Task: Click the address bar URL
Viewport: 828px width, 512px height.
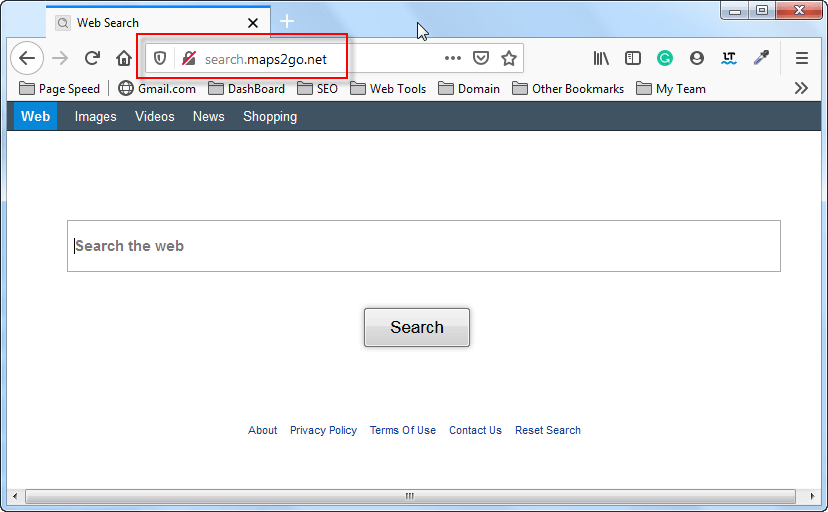Action: [x=266, y=59]
